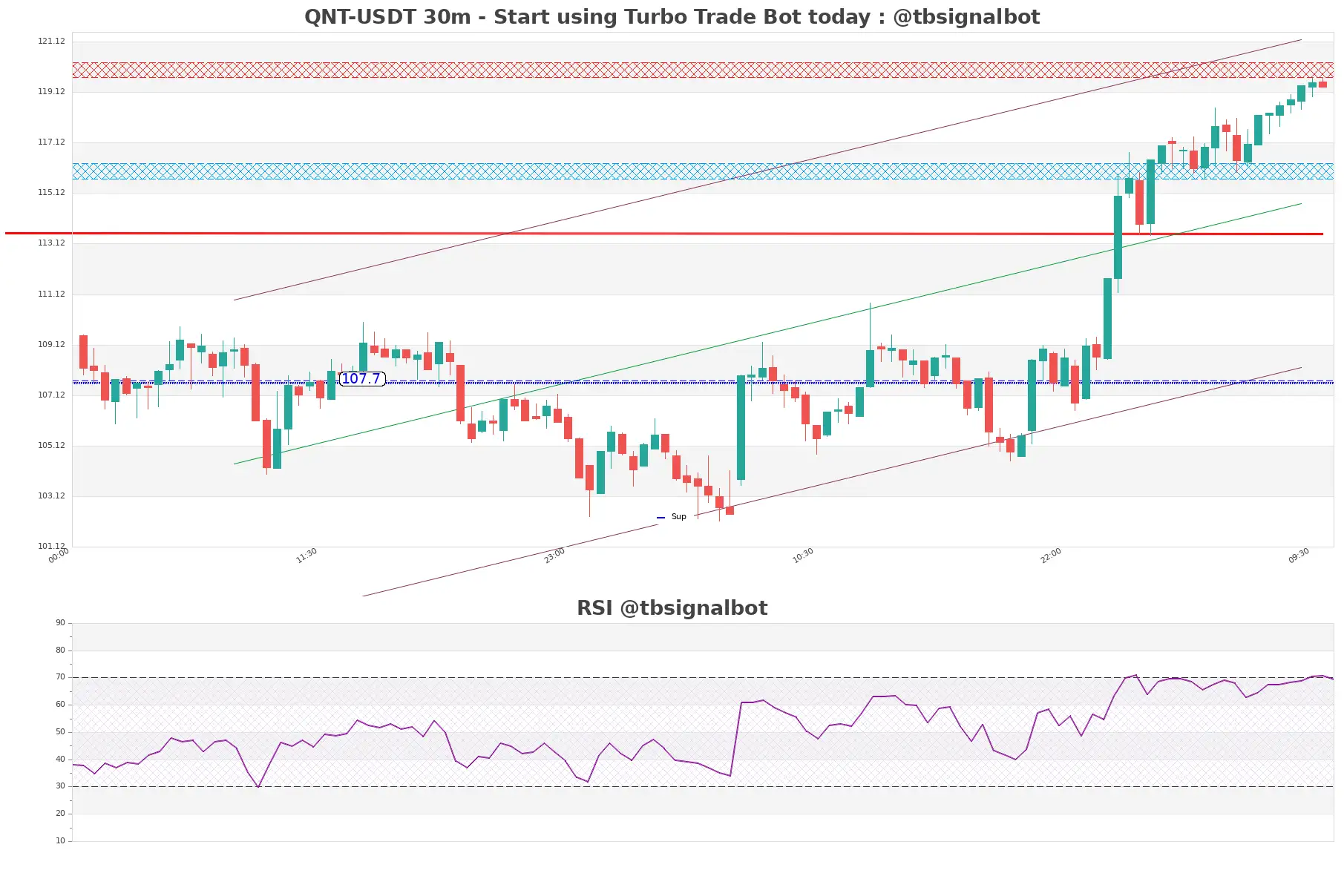
Task: Click the RSI 80 axis label
Action: pos(60,650)
